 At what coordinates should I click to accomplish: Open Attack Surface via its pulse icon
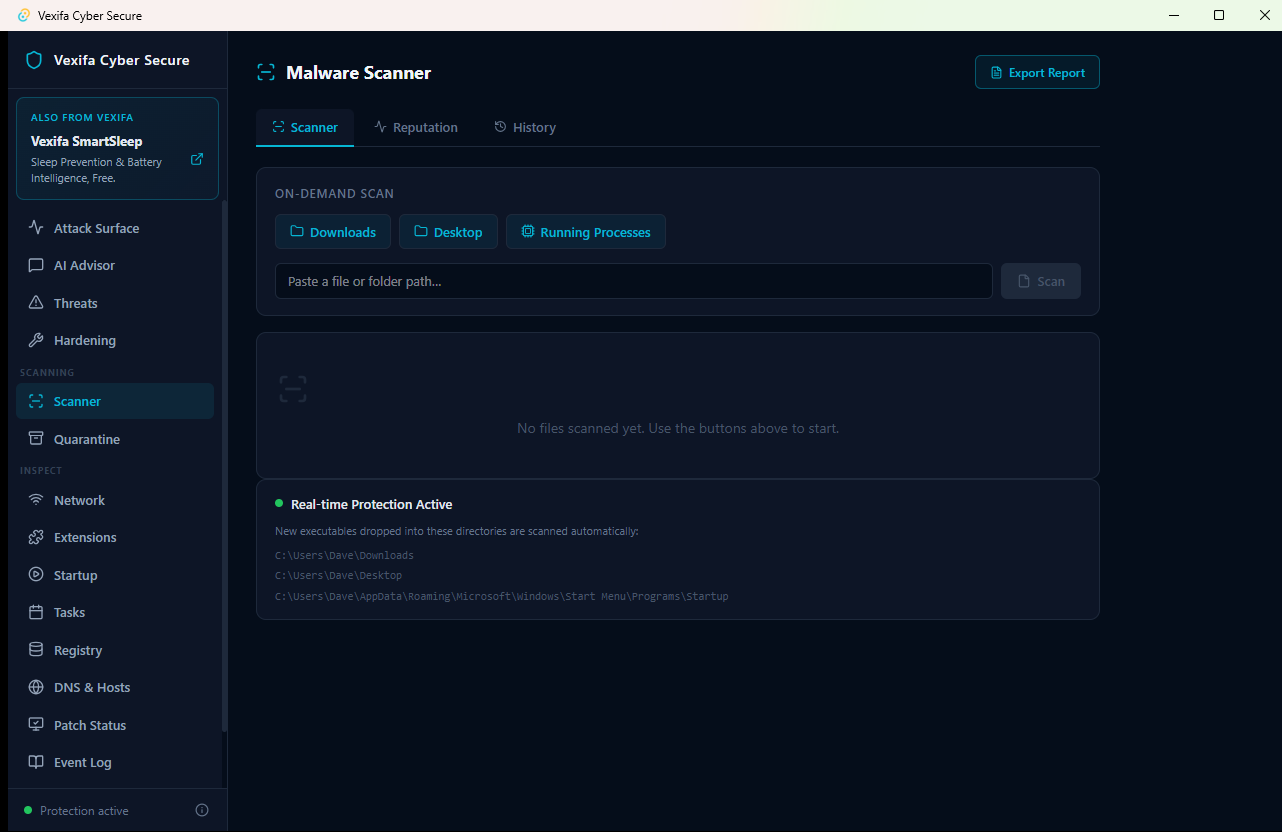36,228
